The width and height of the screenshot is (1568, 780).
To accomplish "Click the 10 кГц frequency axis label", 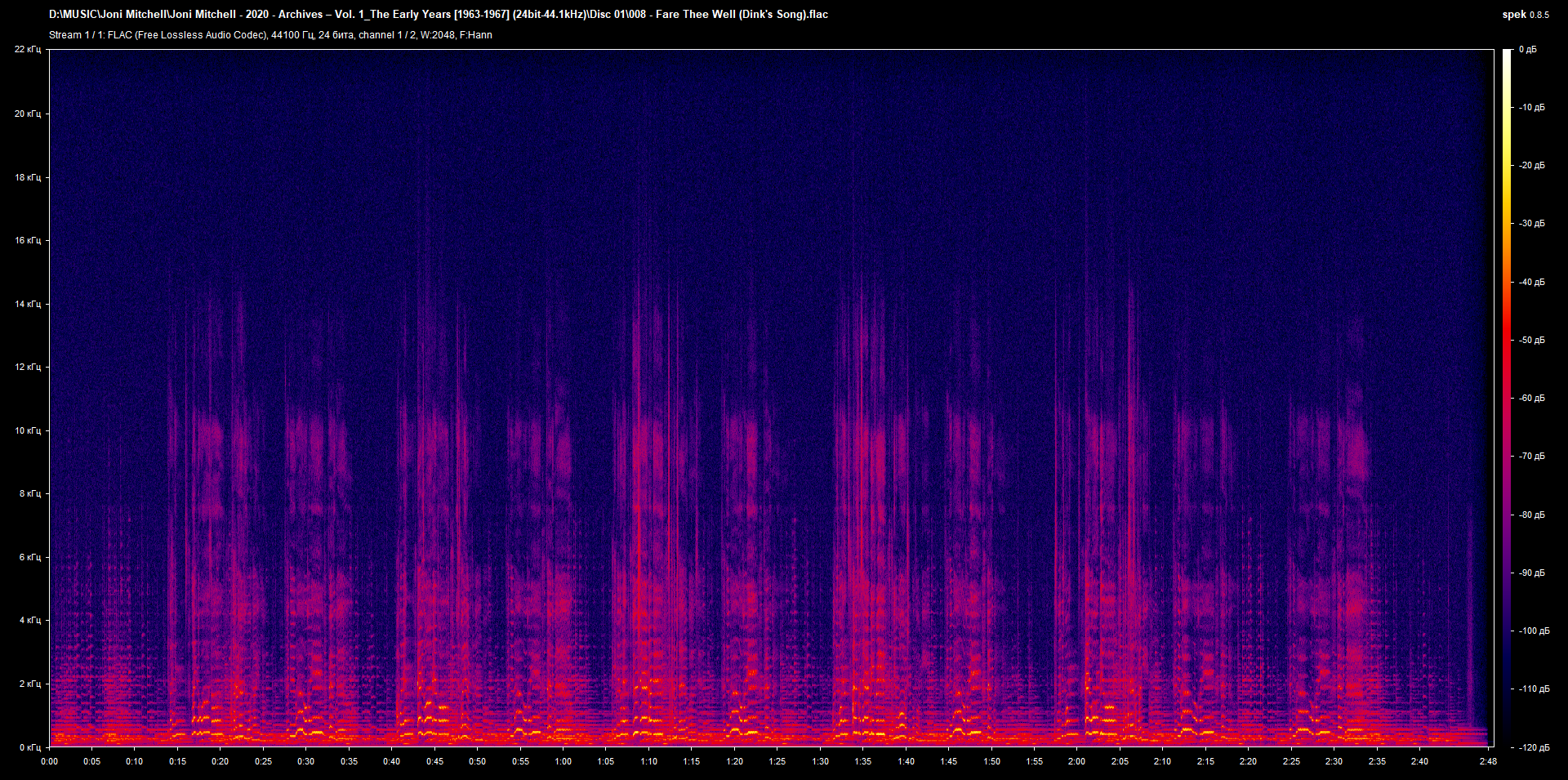I will [x=27, y=429].
